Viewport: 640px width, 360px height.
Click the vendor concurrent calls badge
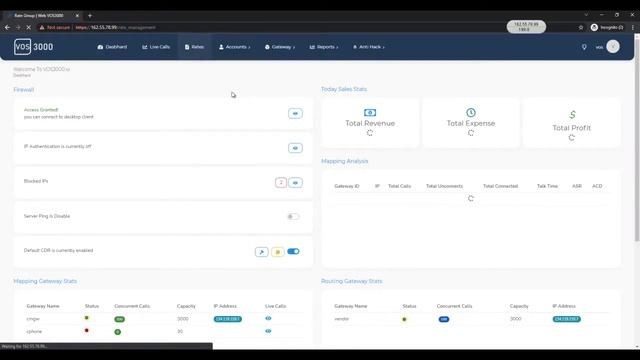[444, 319]
